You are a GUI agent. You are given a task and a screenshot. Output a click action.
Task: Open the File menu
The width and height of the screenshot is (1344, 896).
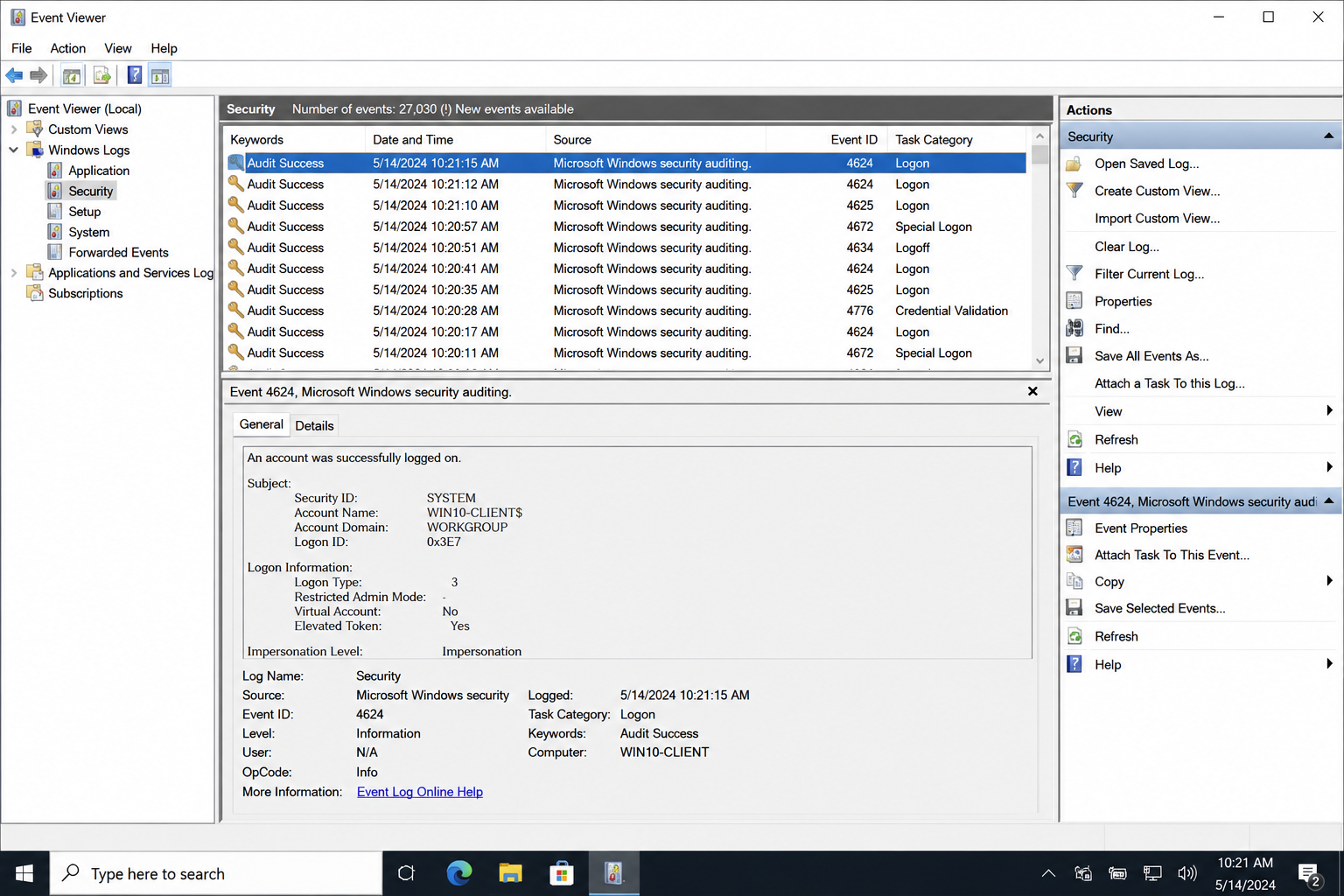(22, 48)
